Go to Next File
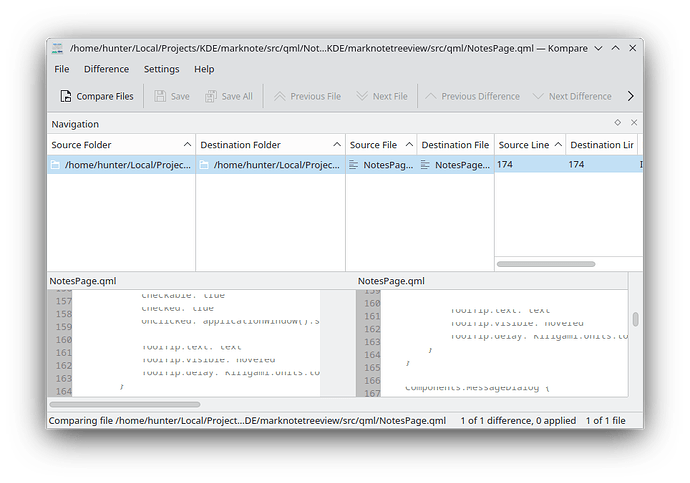Viewport: 690px width, 483px height. pos(382,96)
